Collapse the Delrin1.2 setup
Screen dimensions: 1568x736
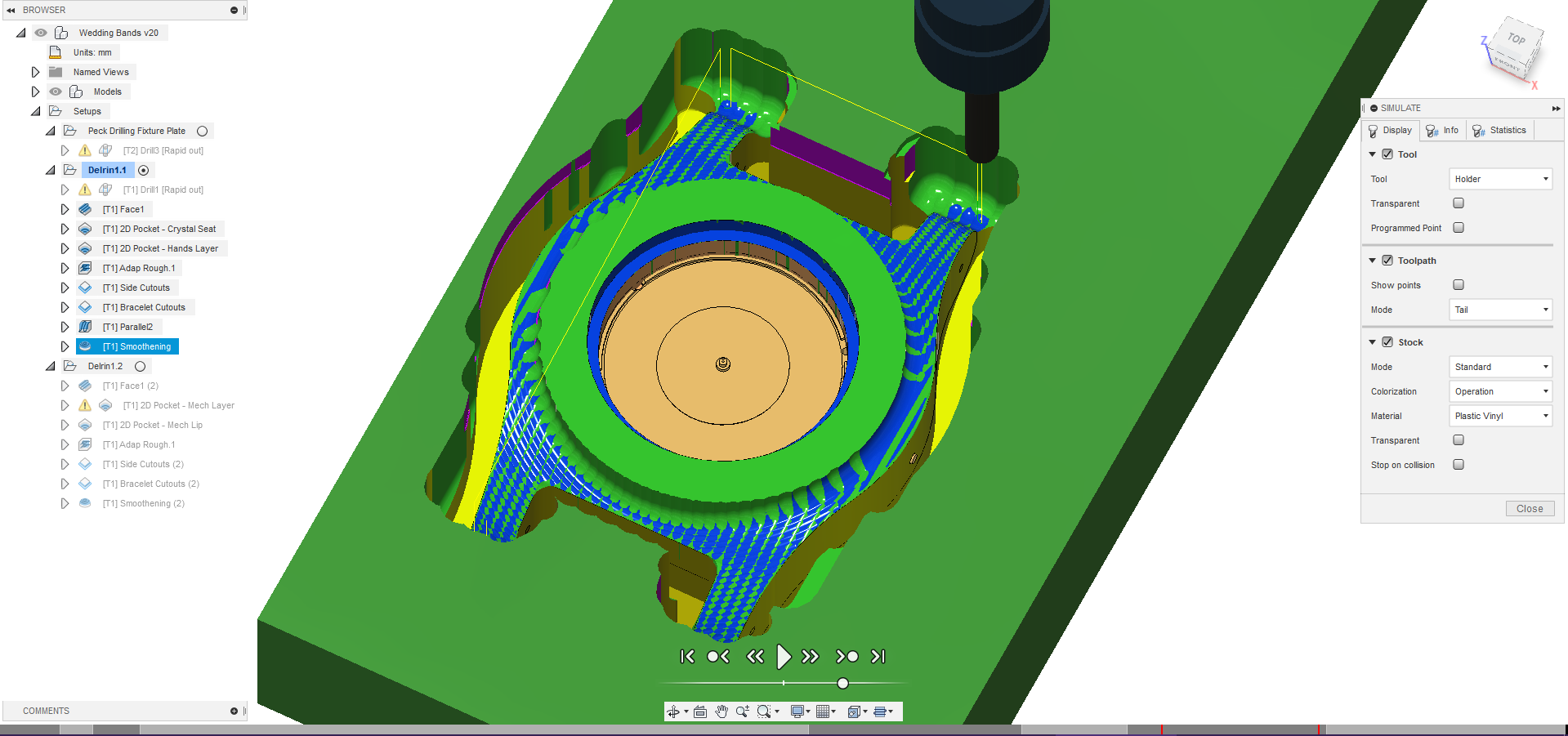coord(51,366)
